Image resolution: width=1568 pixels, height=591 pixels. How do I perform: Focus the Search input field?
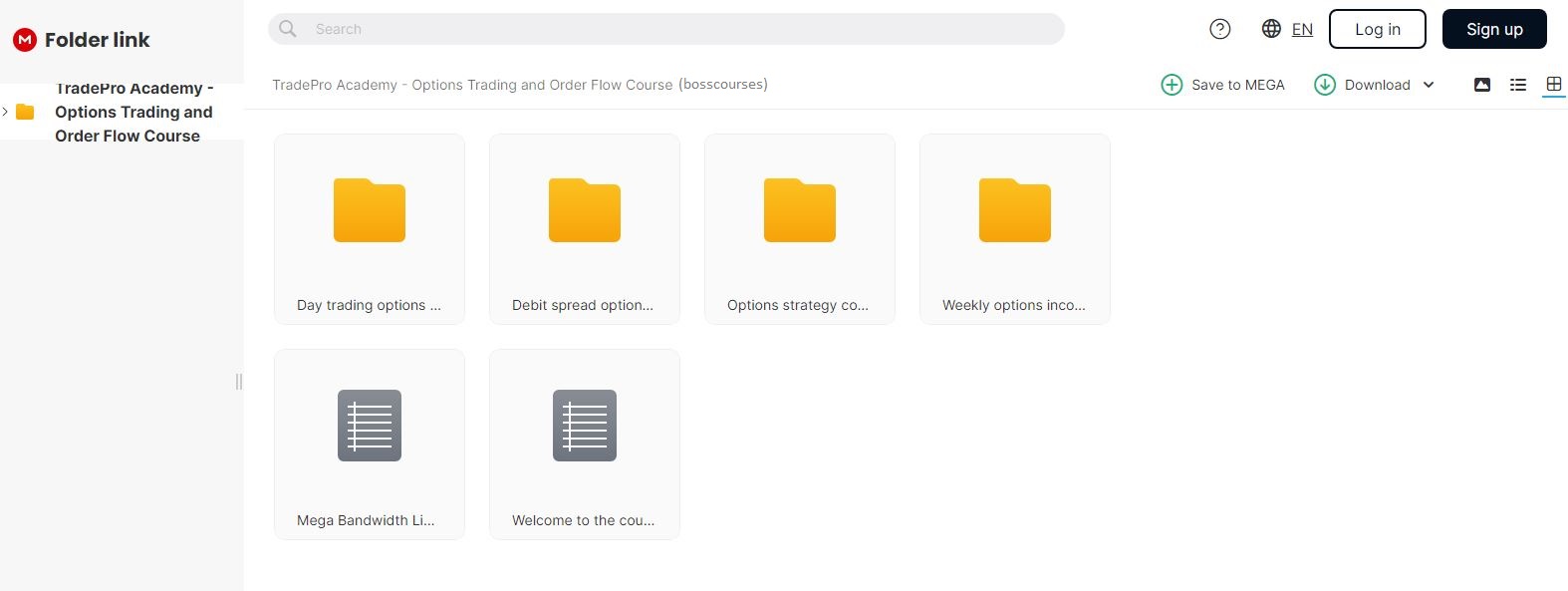click(666, 29)
